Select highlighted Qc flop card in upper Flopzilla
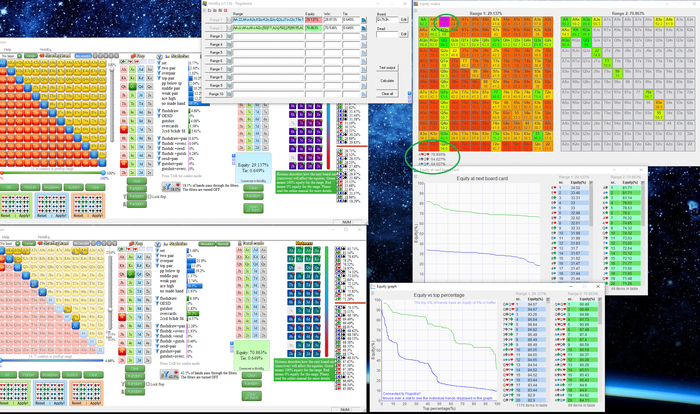 (x=132, y=86)
